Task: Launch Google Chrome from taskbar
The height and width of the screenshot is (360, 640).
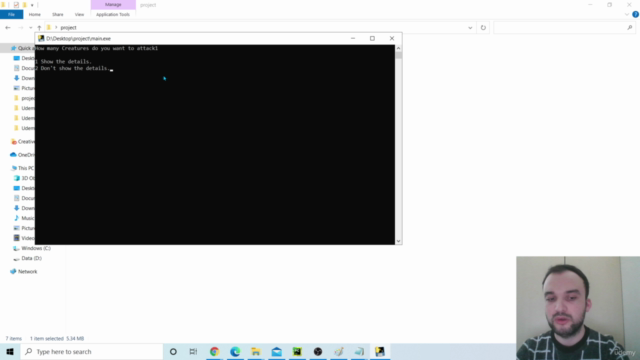Action: (214, 351)
